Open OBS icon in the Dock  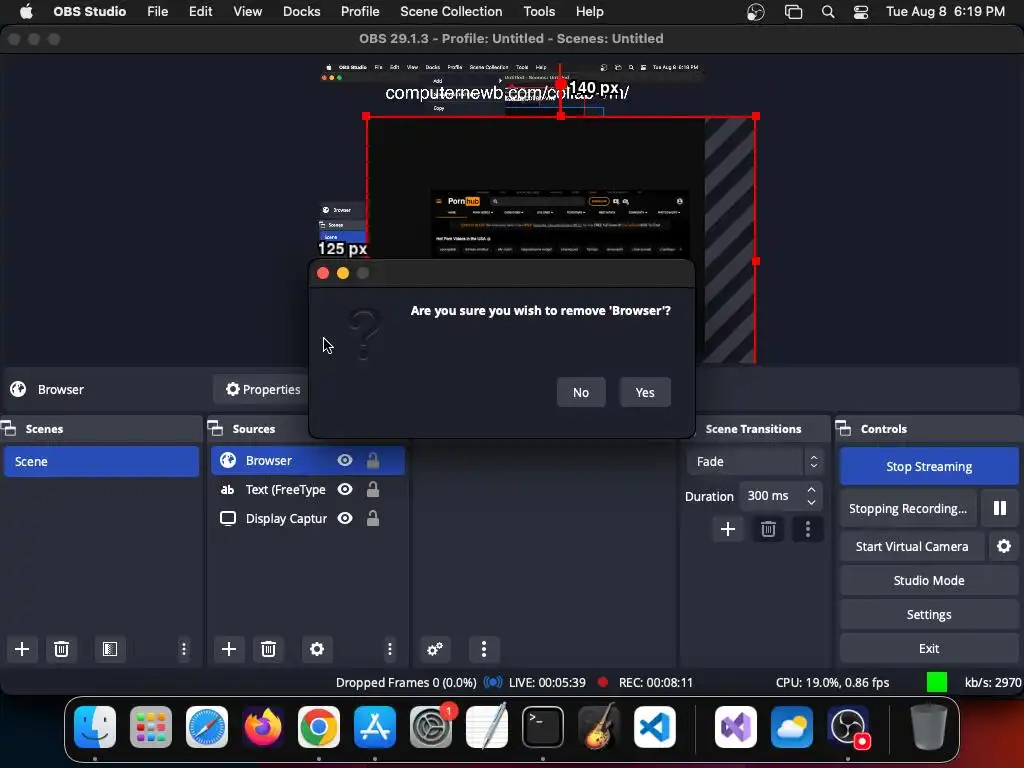(848, 727)
